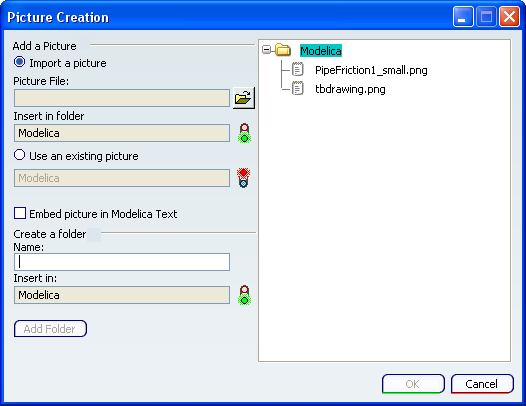This screenshot has height=406, width=526.
Task: Click file icon next to tbdrawing.png
Action: coord(298,89)
